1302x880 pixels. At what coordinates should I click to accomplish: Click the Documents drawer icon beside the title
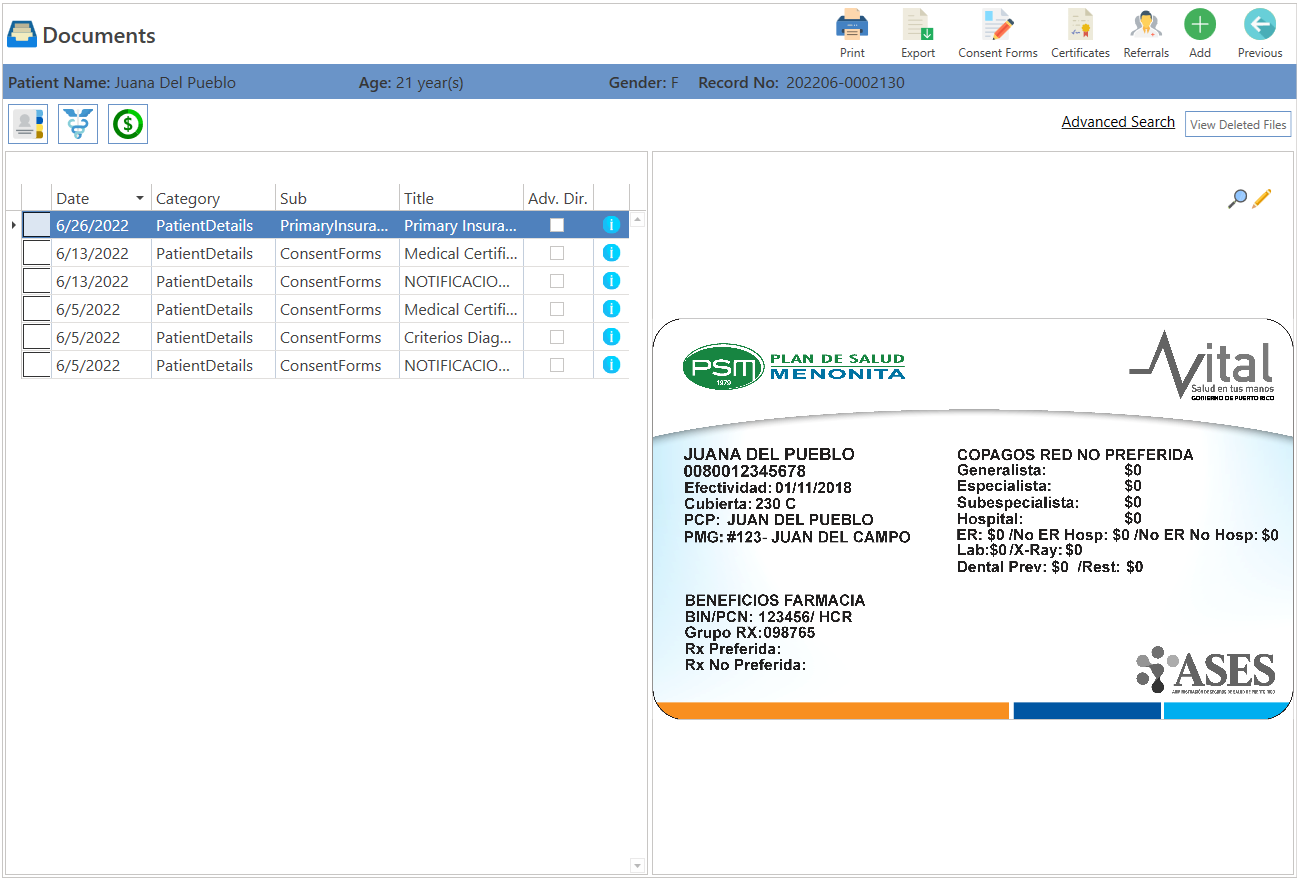point(22,35)
